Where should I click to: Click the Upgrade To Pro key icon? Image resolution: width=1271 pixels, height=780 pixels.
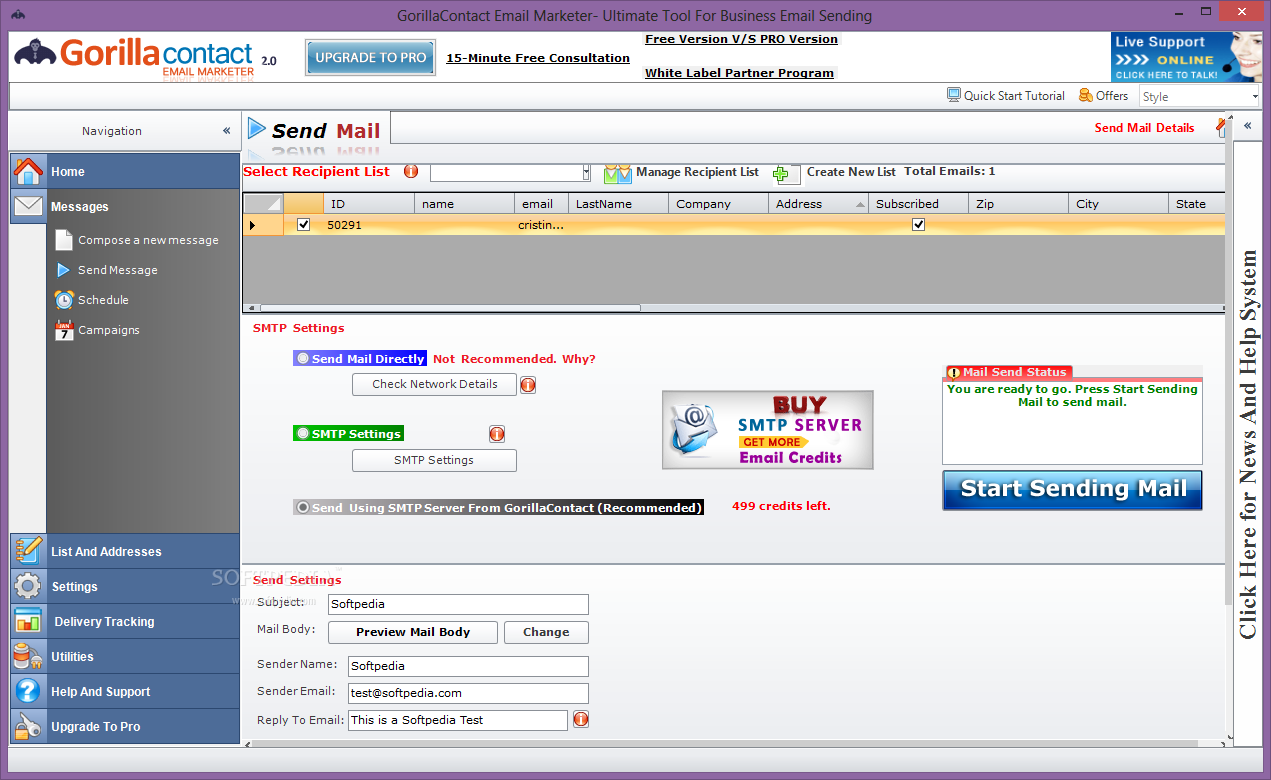28,726
